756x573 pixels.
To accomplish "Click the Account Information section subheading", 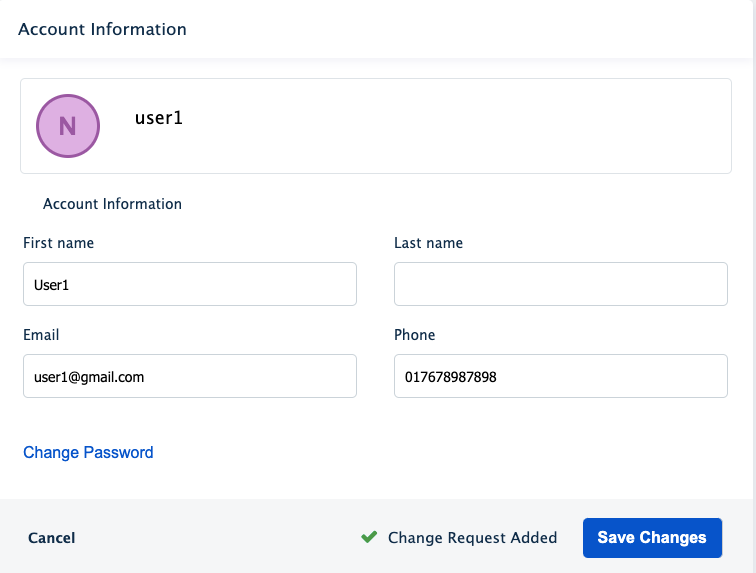I will [x=112, y=204].
